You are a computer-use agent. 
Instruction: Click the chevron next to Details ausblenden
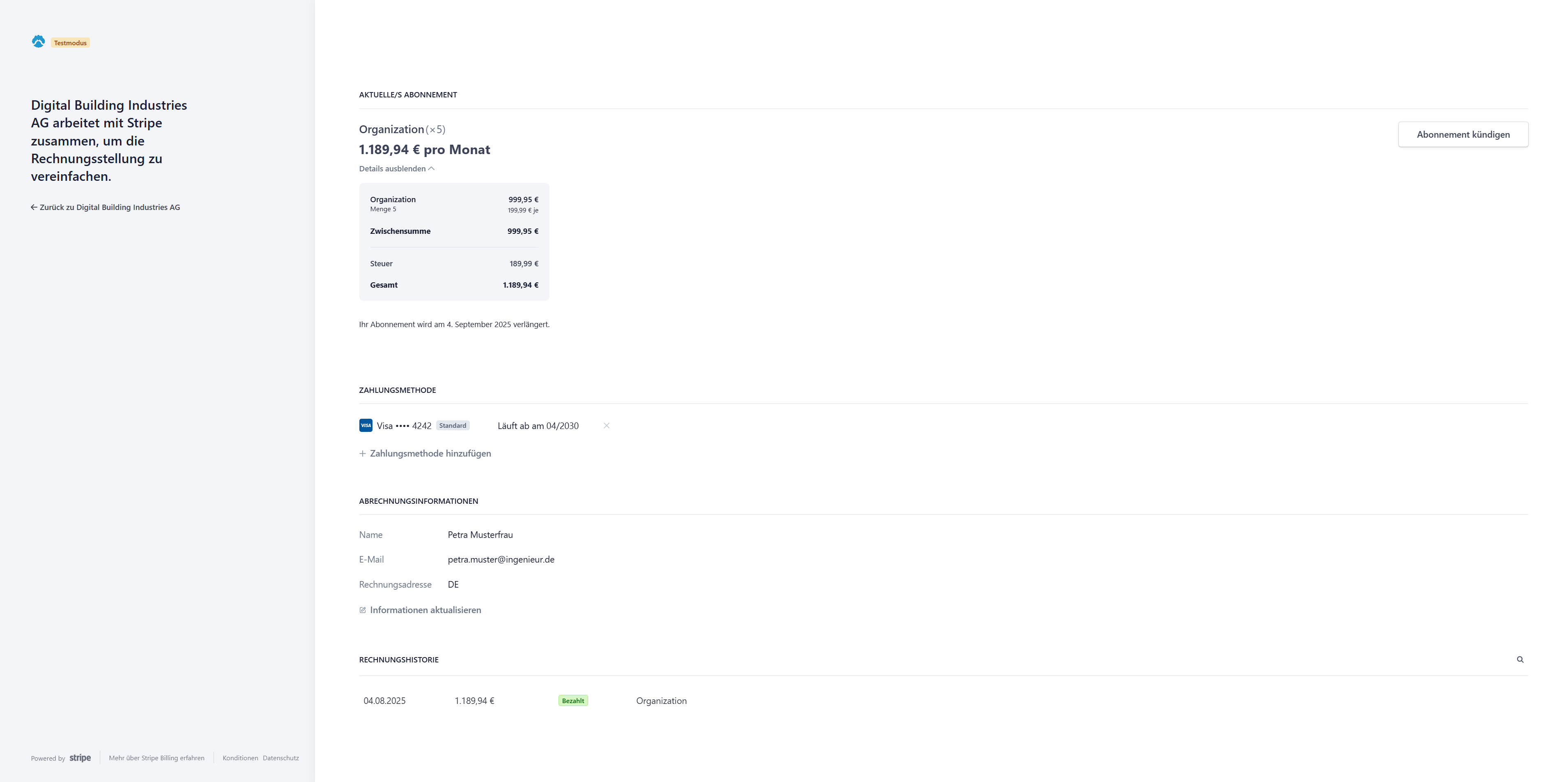(x=432, y=169)
